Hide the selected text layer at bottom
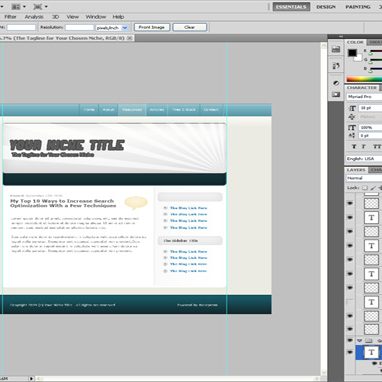Screen dimensions: 382x382 (350, 352)
